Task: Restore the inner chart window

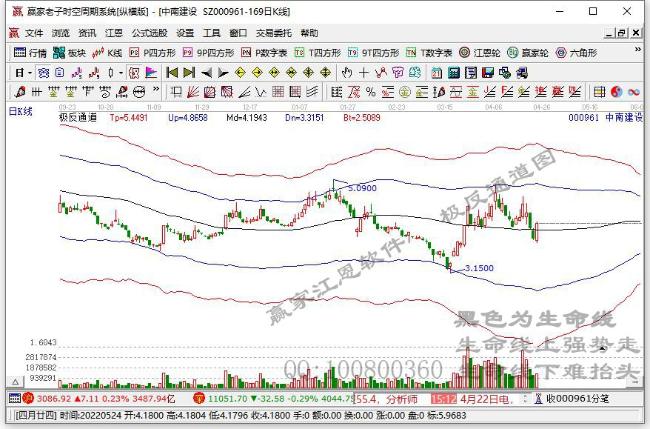Action: [x=622, y=33]
